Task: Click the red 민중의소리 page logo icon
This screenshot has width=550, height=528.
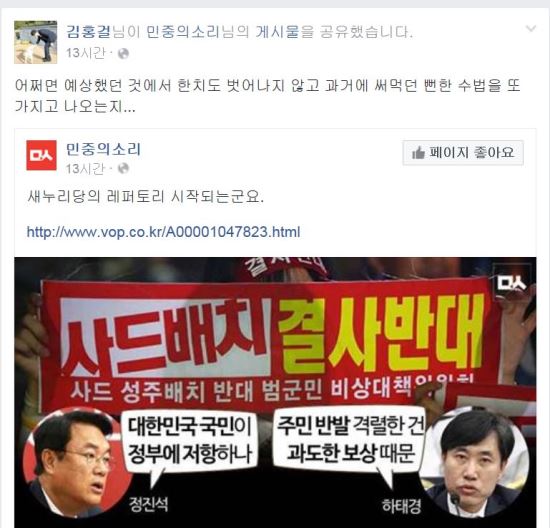Action: (41, 155)
